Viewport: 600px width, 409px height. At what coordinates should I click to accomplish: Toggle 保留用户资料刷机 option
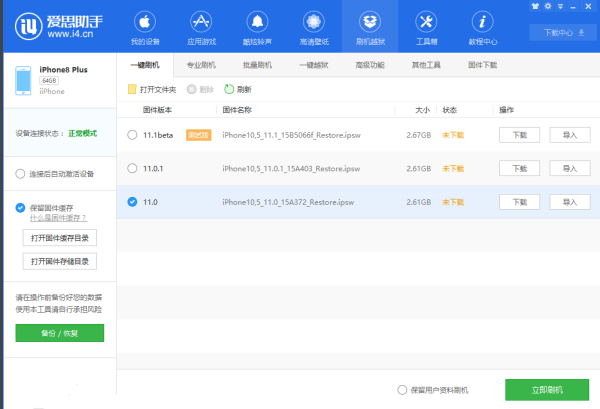click(x=402, y=390)
